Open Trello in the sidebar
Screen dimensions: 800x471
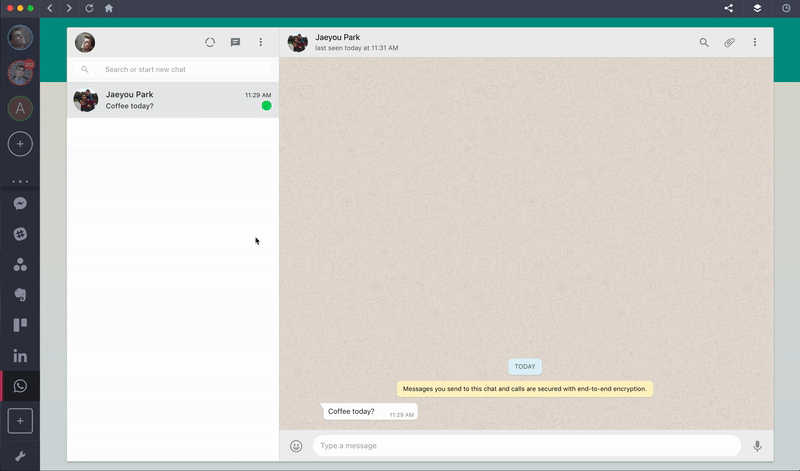(20, 325)
